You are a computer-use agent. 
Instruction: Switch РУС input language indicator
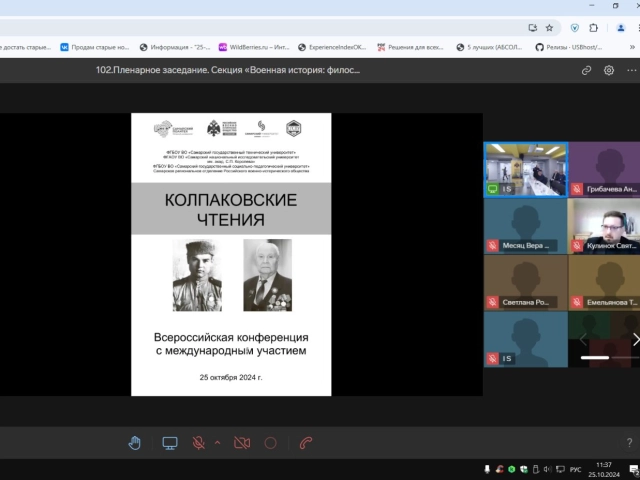click(576, 469)
